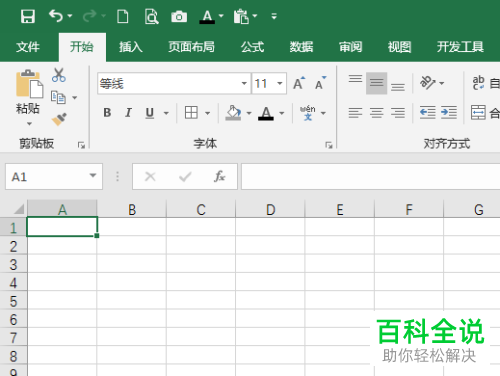Open the phonetic guide dropdown arrow
The image size is (500, 376).
coord(323,113)
